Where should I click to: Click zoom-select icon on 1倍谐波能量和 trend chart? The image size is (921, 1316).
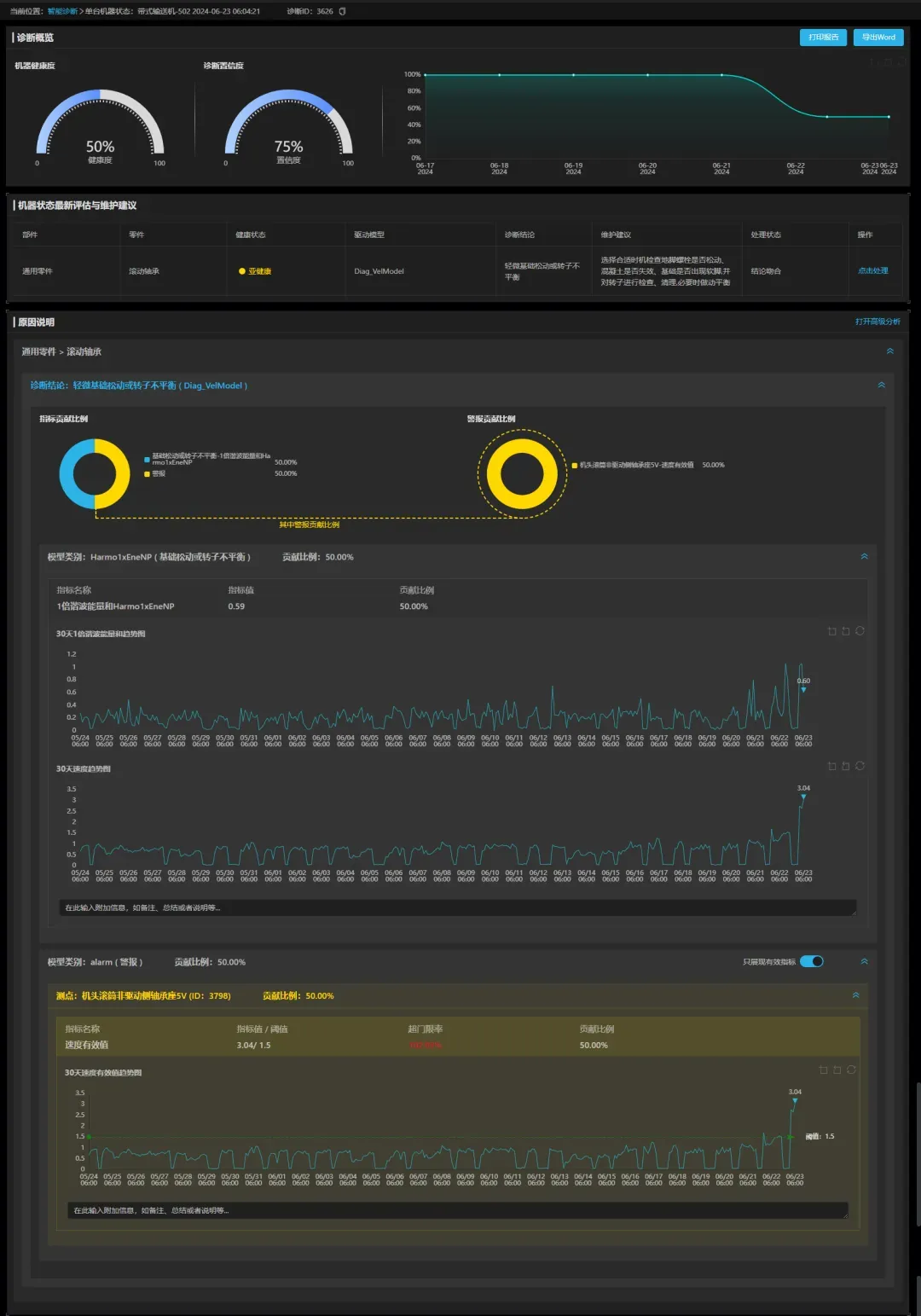click(x=831, y=631)
